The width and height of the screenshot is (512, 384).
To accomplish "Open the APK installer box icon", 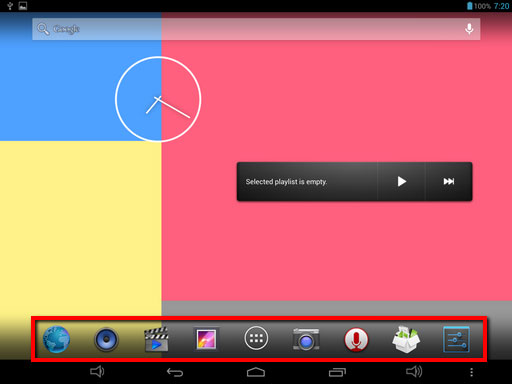I will click(x=406, y=339).
